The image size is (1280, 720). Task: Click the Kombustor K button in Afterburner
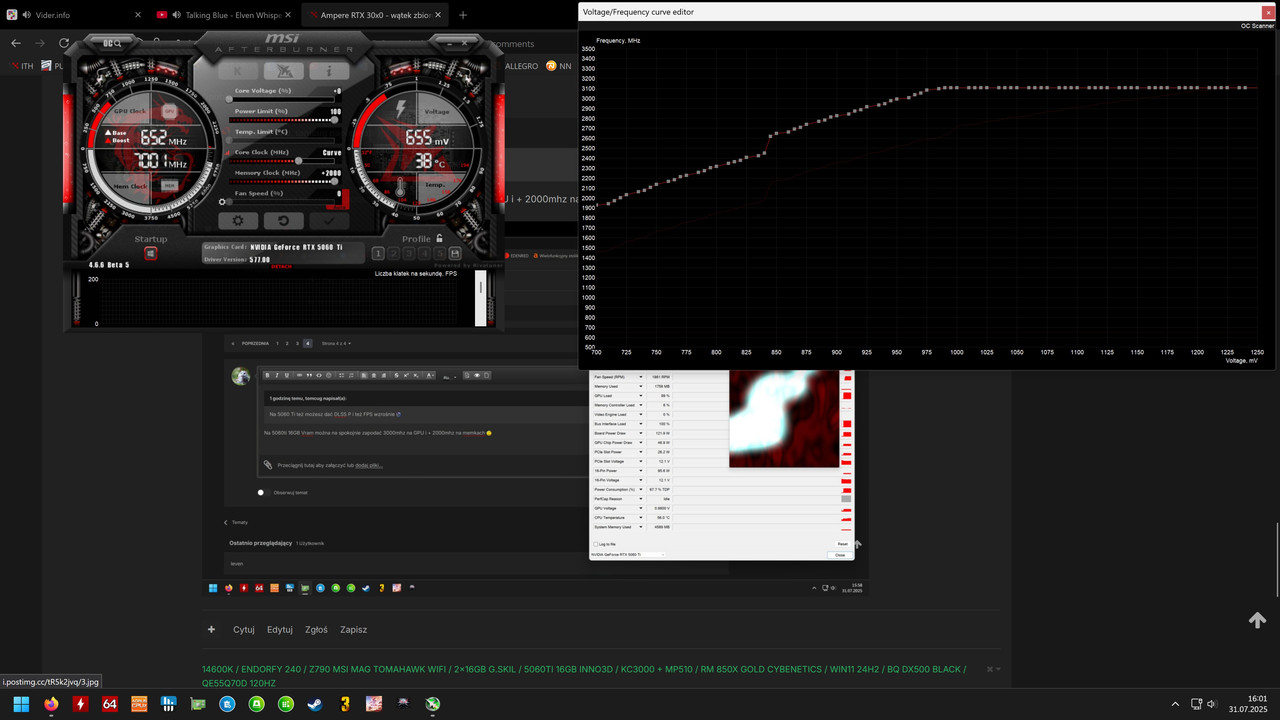[x=239, y=71]
